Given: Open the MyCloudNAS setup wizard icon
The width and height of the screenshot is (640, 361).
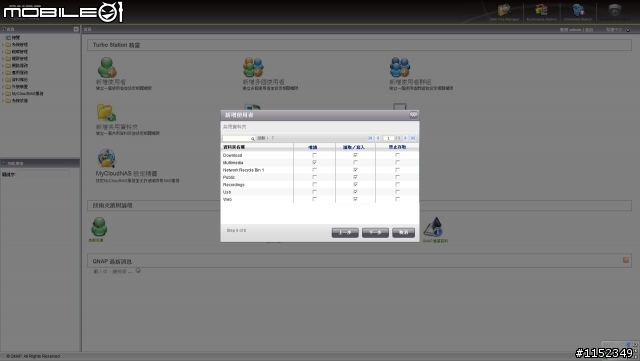Looking at the screenshot, I should tap(107, 158).
